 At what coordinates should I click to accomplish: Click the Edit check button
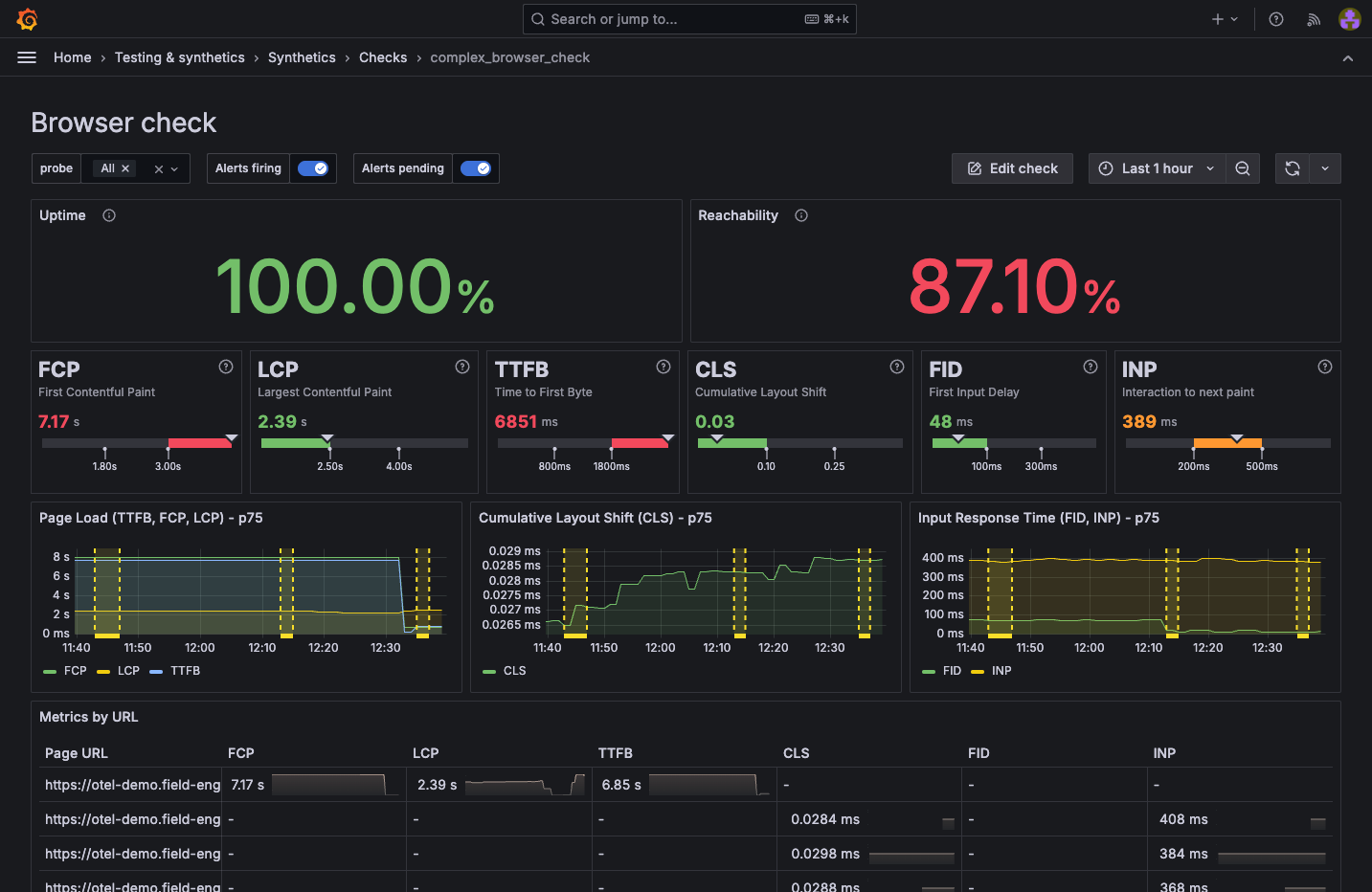1012,167
